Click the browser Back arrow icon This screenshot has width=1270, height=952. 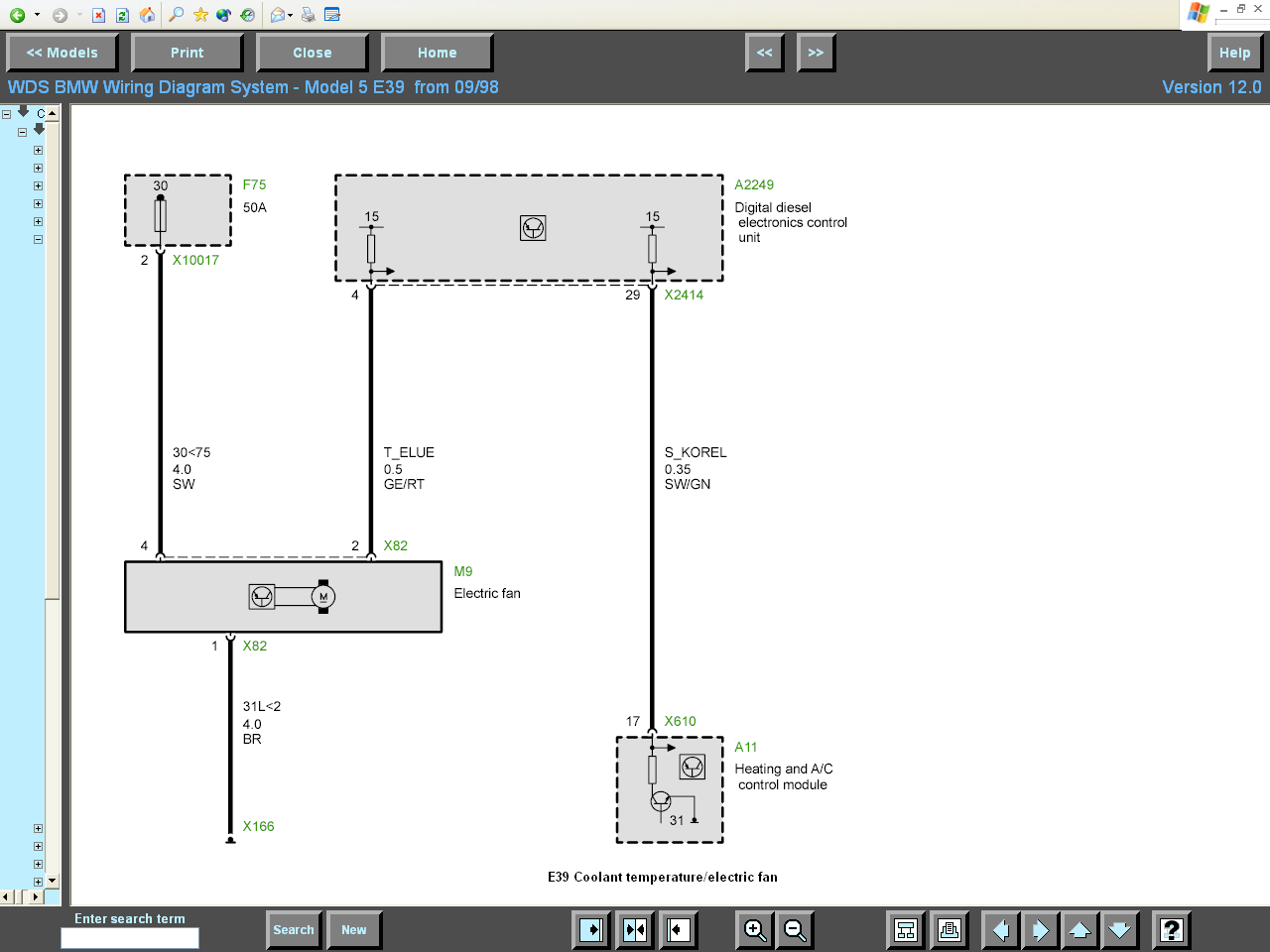click(x=17, y=15)
